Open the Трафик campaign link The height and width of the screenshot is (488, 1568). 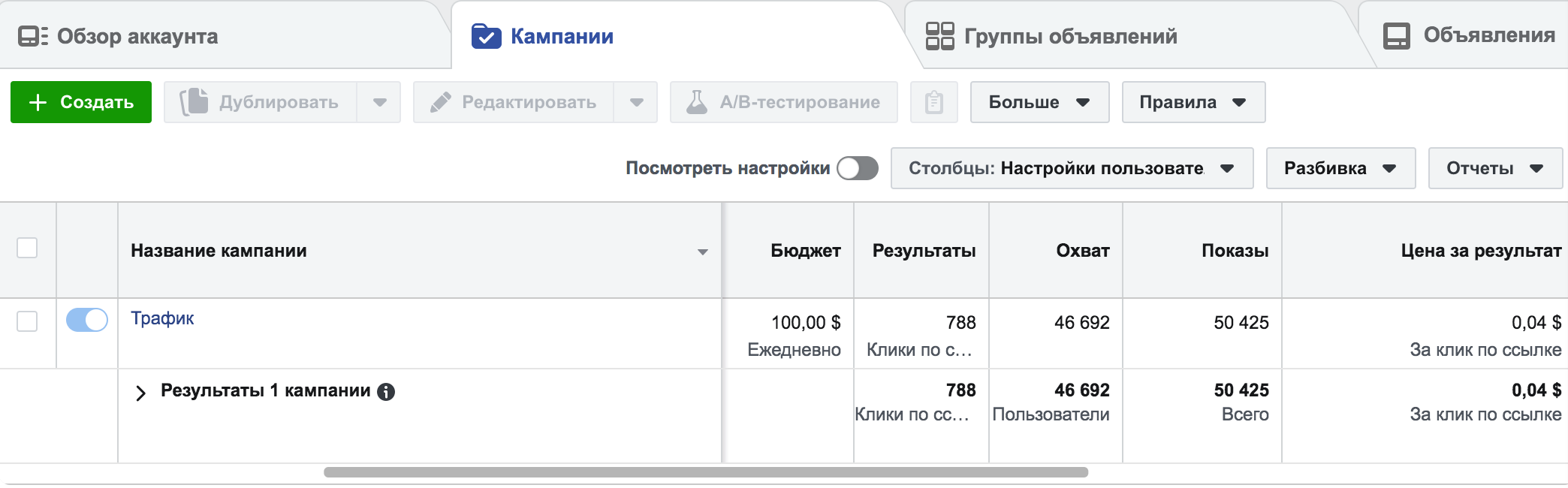162,318
